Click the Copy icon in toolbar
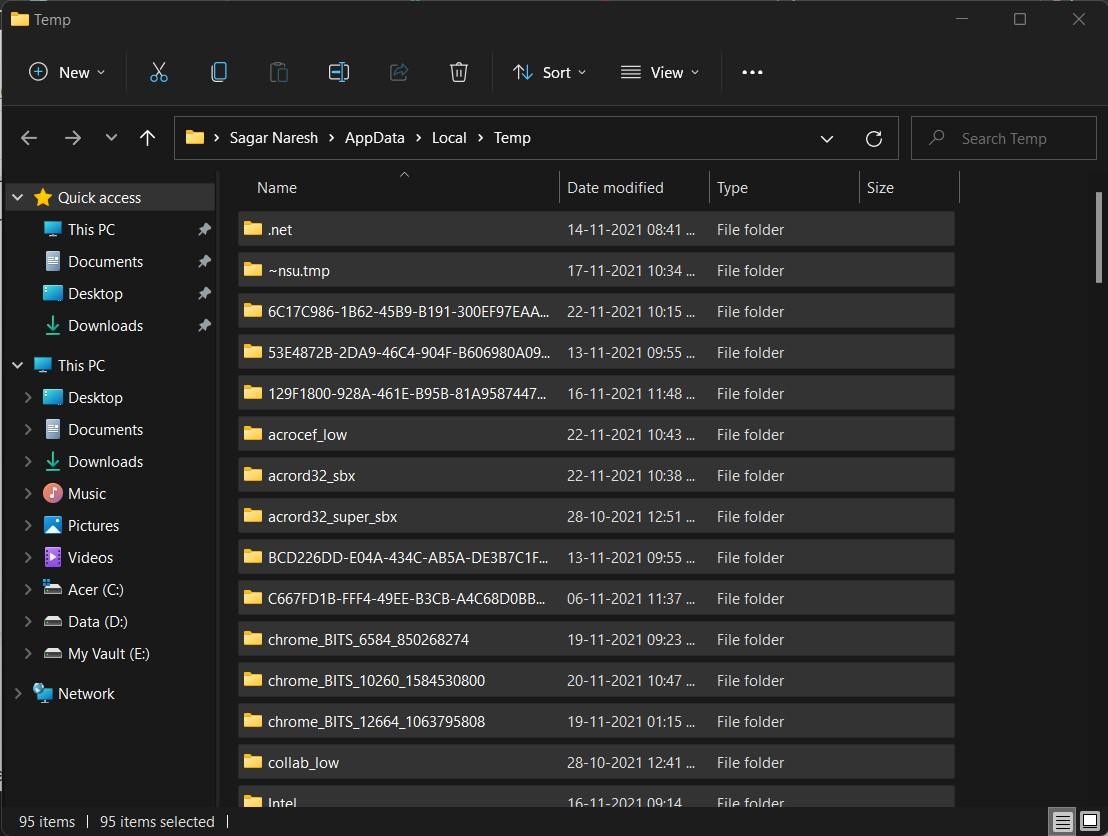The height and width of the screenshot is (836, 1108). 218,72
